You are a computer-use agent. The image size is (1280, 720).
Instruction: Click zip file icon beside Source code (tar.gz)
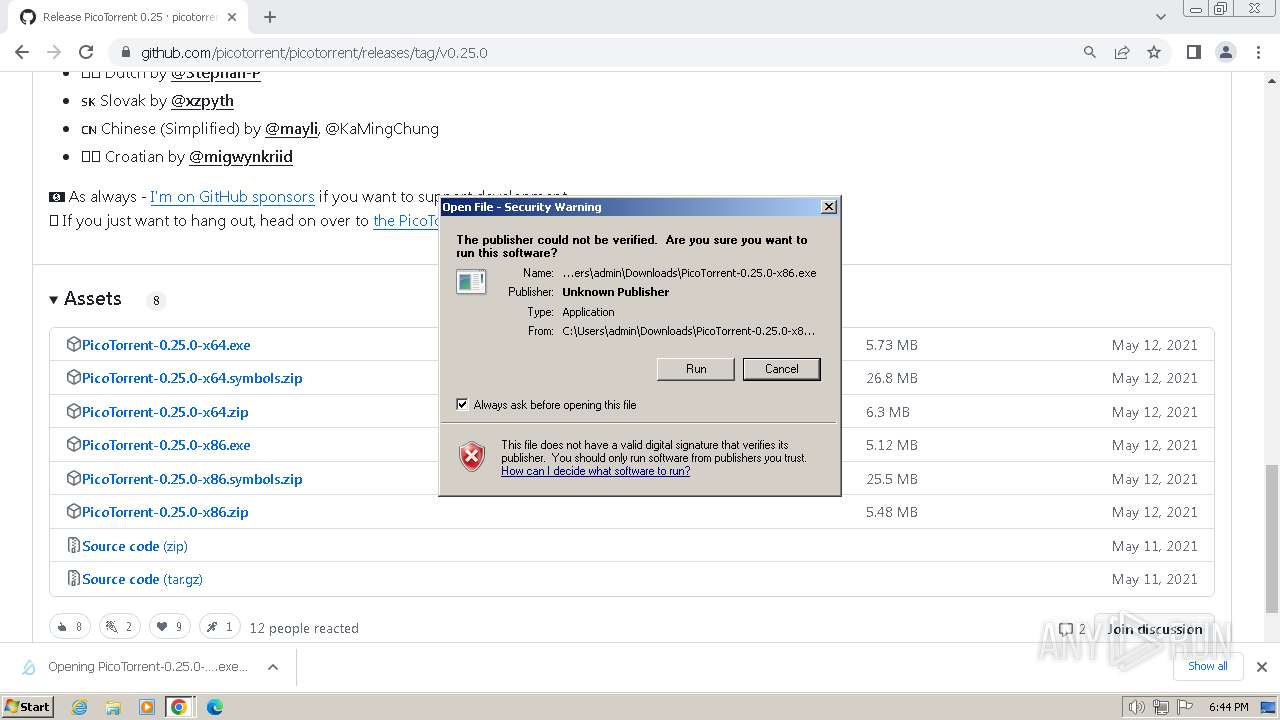(x=73, y=578)
